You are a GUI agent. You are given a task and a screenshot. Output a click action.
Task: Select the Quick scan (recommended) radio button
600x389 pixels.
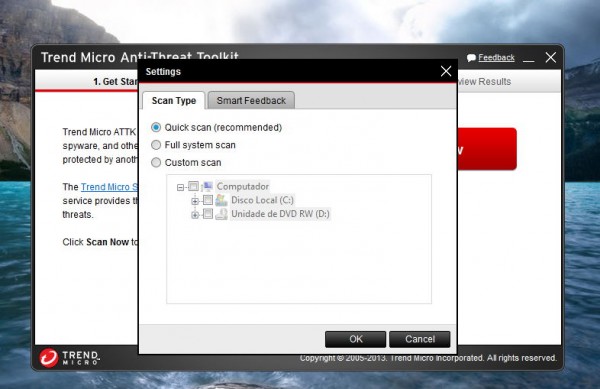(156, 127)
